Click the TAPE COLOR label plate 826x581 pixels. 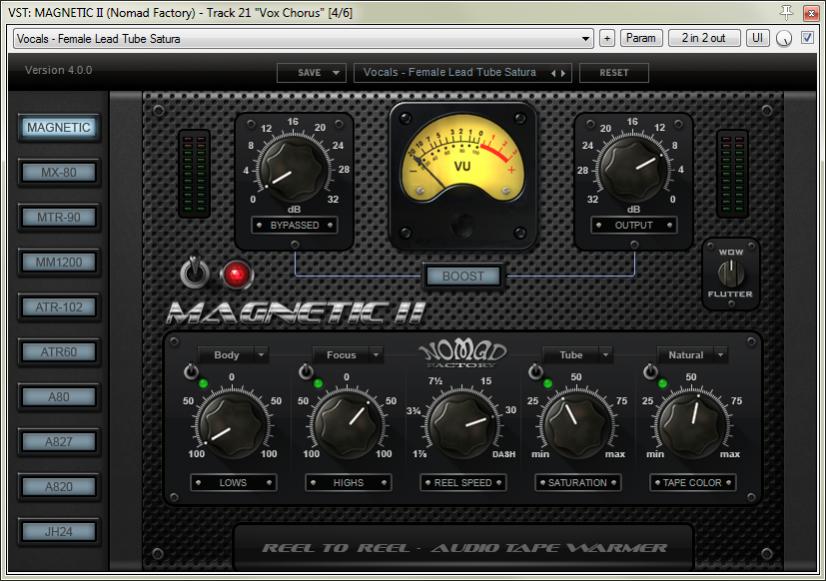coord(692,482)
